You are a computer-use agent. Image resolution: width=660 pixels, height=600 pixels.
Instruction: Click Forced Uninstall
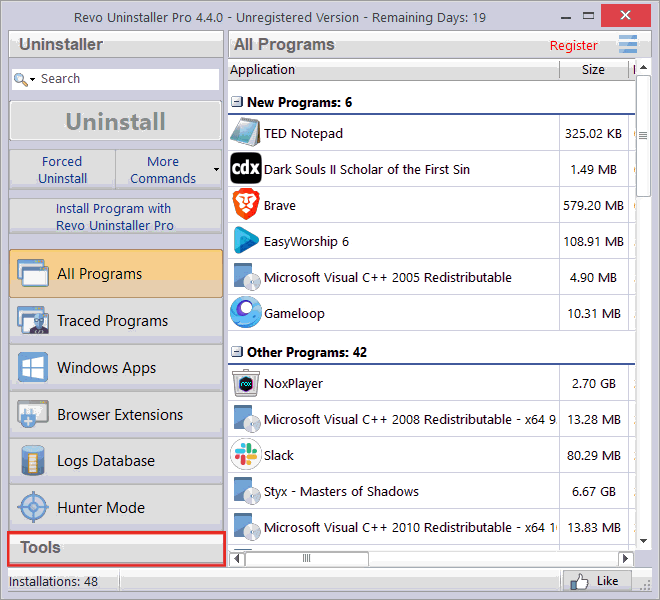click(62, 169)
